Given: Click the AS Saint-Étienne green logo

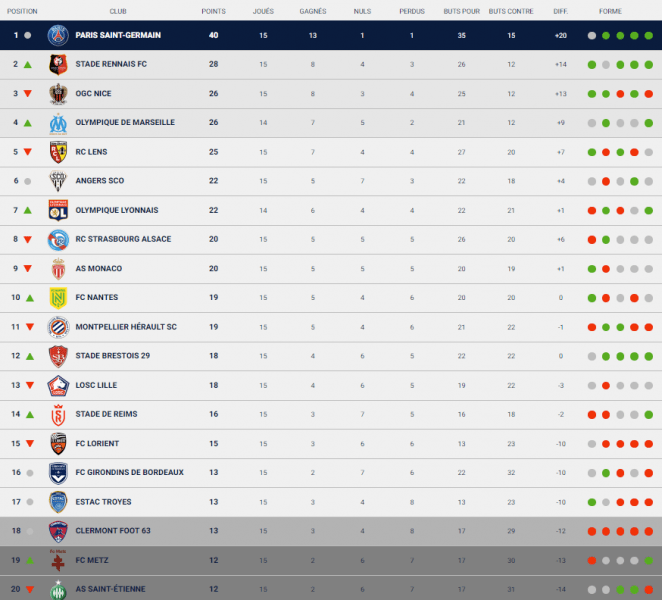Looking at the screenshot, I should (x=57, y=590).
